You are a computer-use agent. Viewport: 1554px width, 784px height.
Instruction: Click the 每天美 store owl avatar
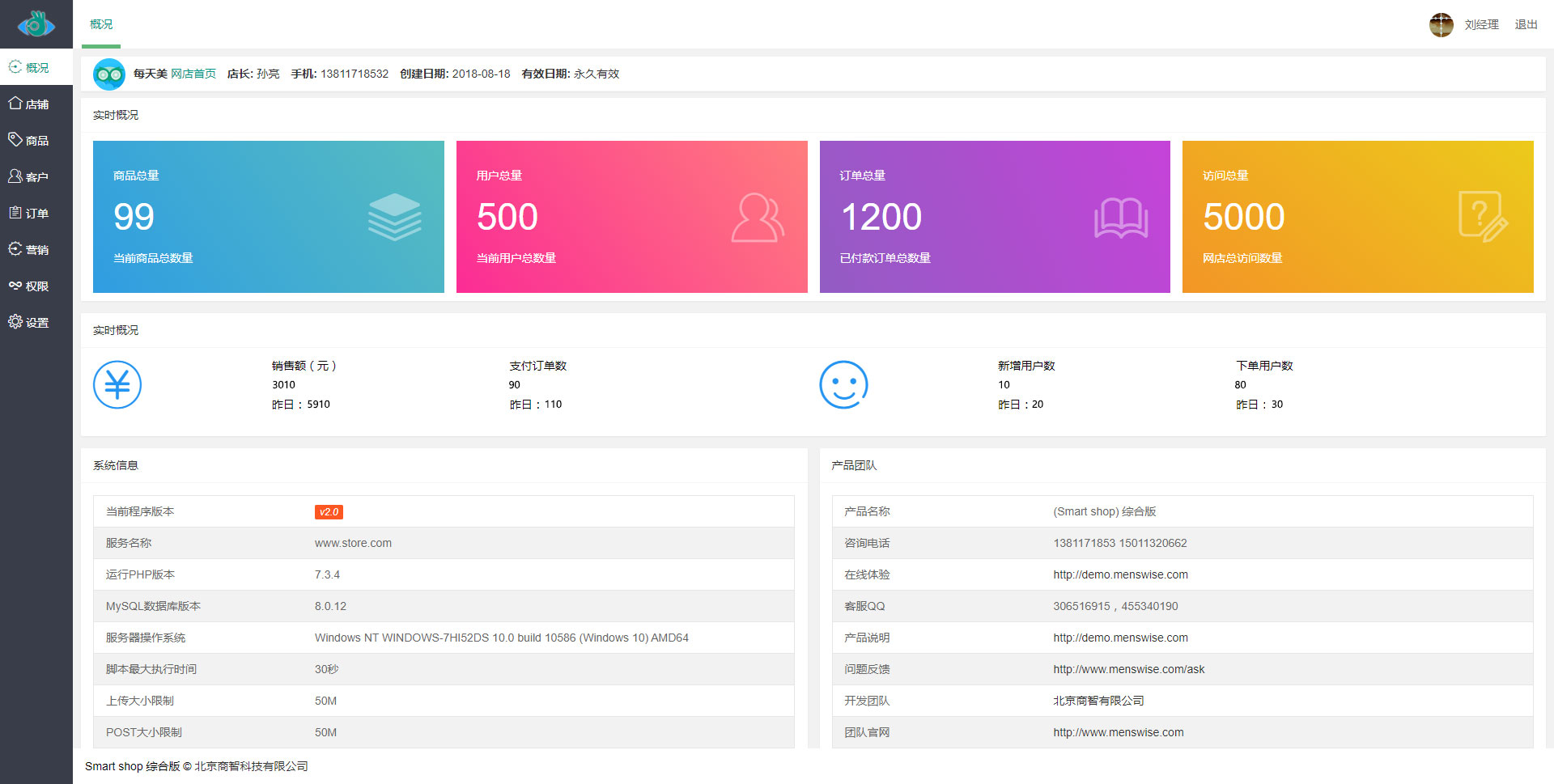tap(109, 74)
